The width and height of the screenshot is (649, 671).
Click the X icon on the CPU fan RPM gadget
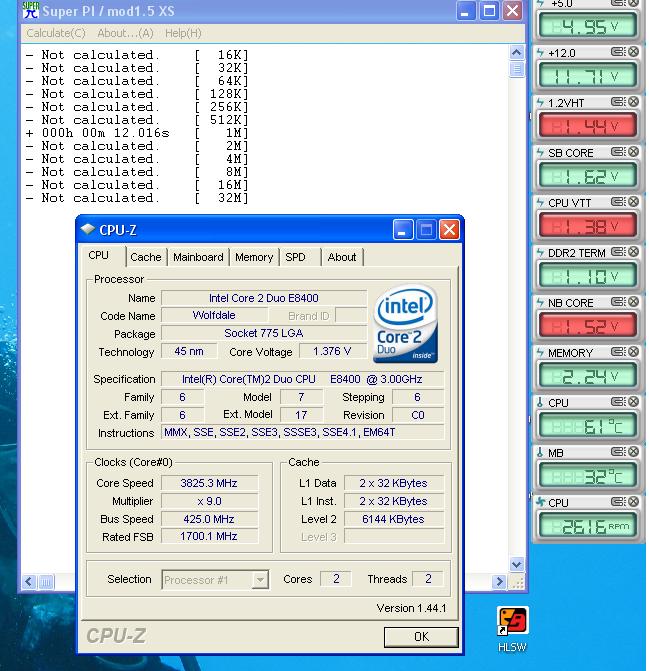[x=634, y=502]
